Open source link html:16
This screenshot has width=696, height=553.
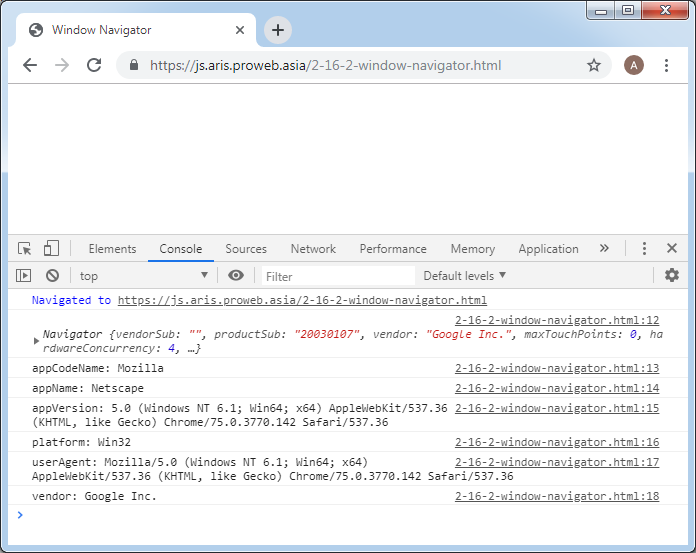click(x=557, y=442)
